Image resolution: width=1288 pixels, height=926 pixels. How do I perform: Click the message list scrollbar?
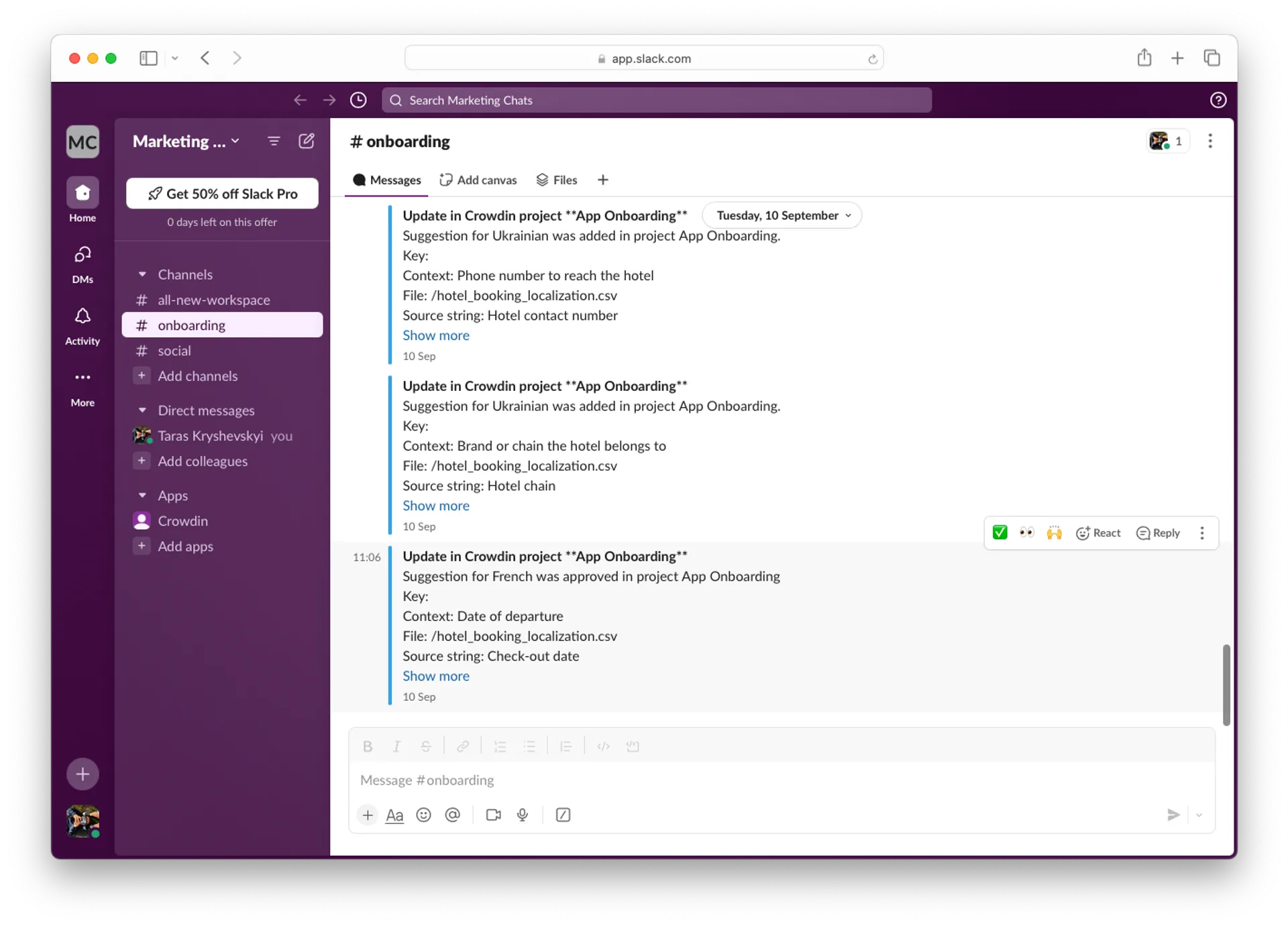1226,685
